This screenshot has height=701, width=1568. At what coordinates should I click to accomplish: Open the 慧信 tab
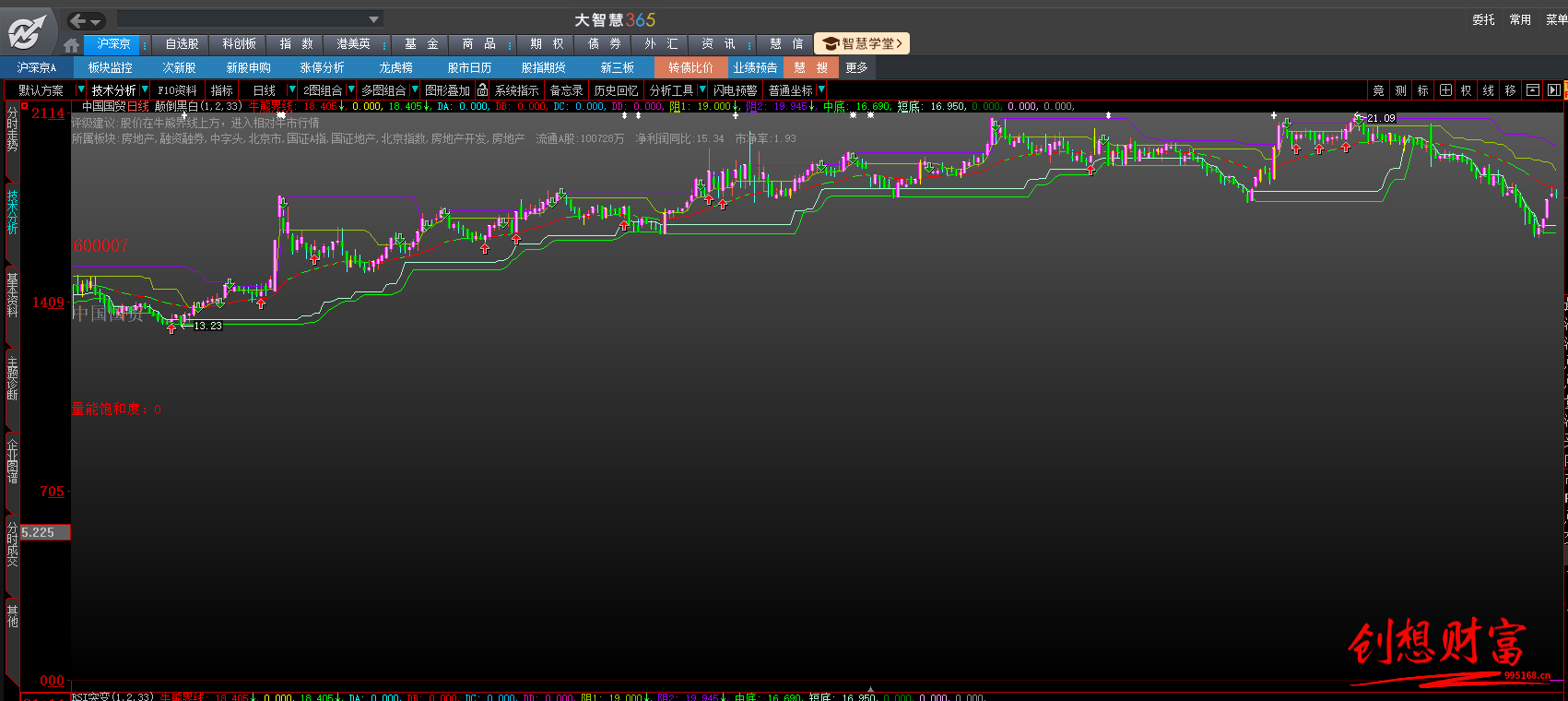coord(786,44)
